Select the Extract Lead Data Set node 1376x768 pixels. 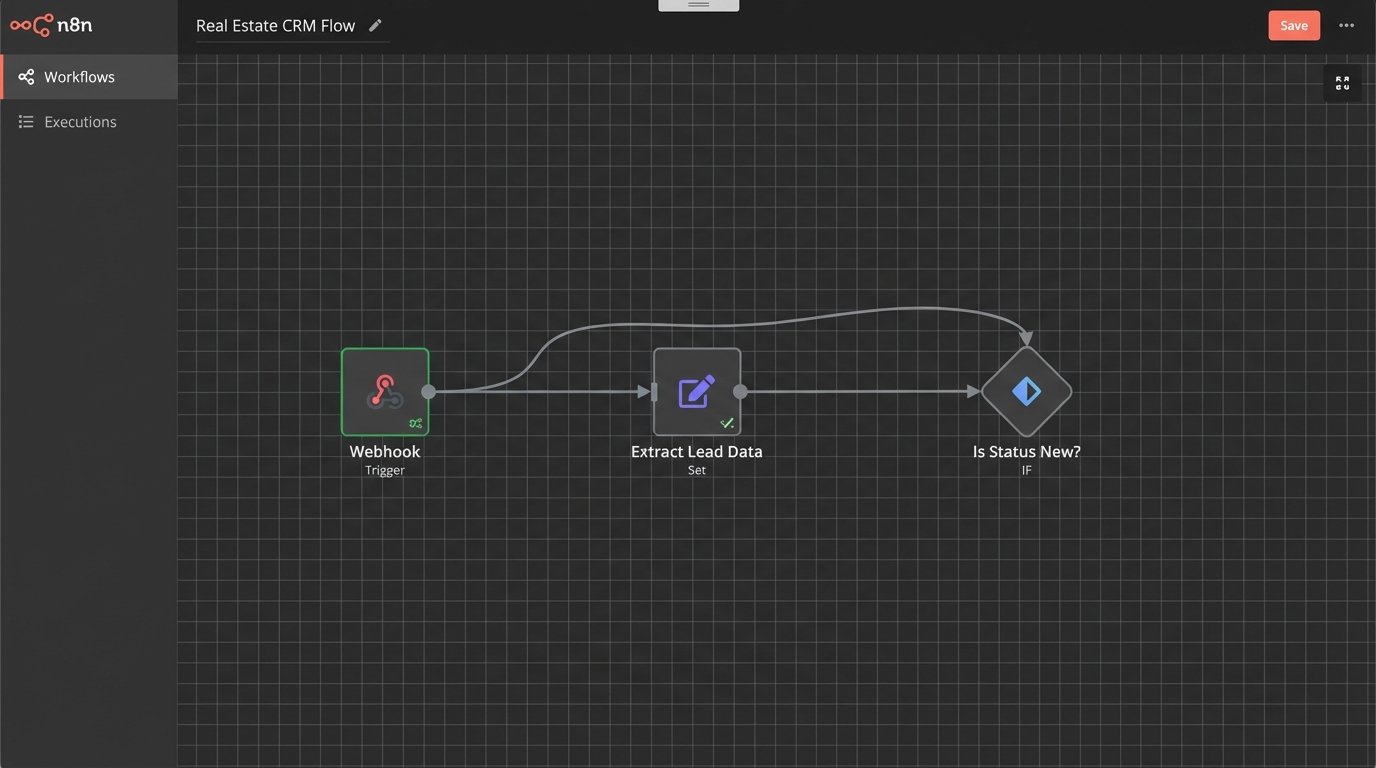click(x=696, y=390)
